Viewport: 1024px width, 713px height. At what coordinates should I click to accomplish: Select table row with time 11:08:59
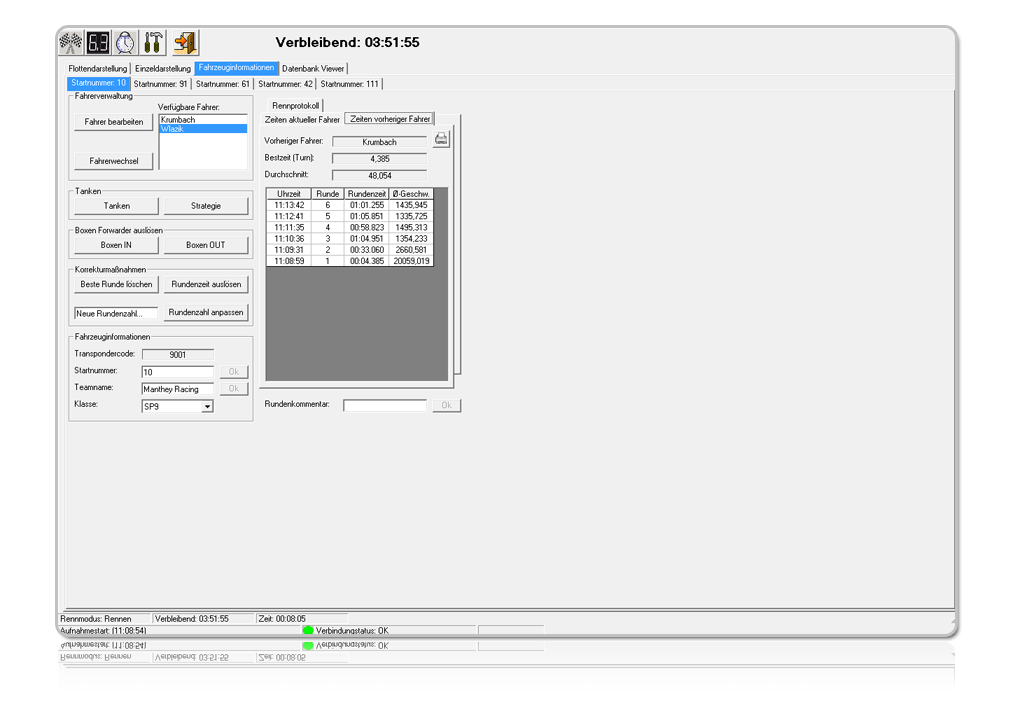tap(350, 261)
